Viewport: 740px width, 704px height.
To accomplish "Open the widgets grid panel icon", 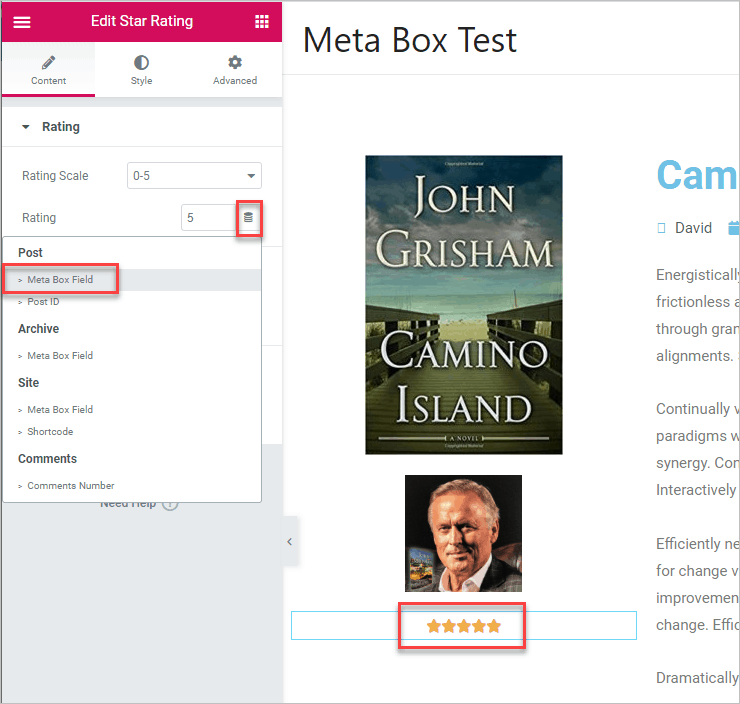I will tap(262, 22).
